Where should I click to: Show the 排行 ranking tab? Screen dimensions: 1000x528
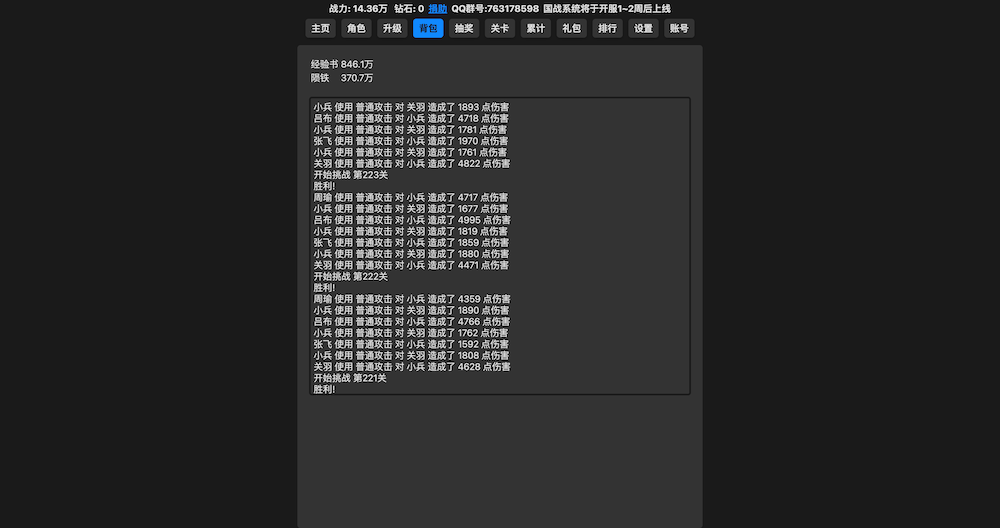tap(607, 28)
